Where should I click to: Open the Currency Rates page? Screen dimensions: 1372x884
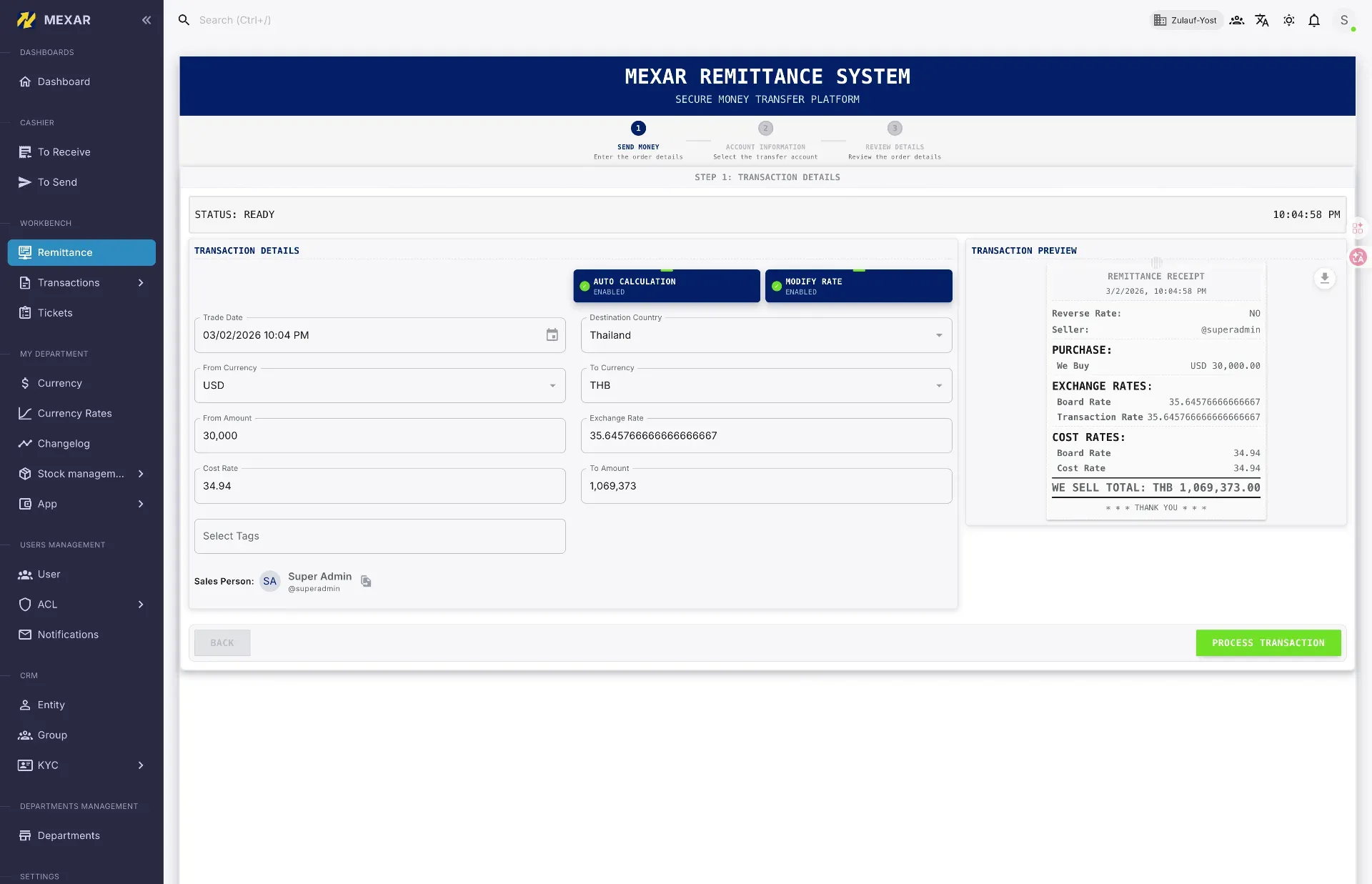coord(74,413)
